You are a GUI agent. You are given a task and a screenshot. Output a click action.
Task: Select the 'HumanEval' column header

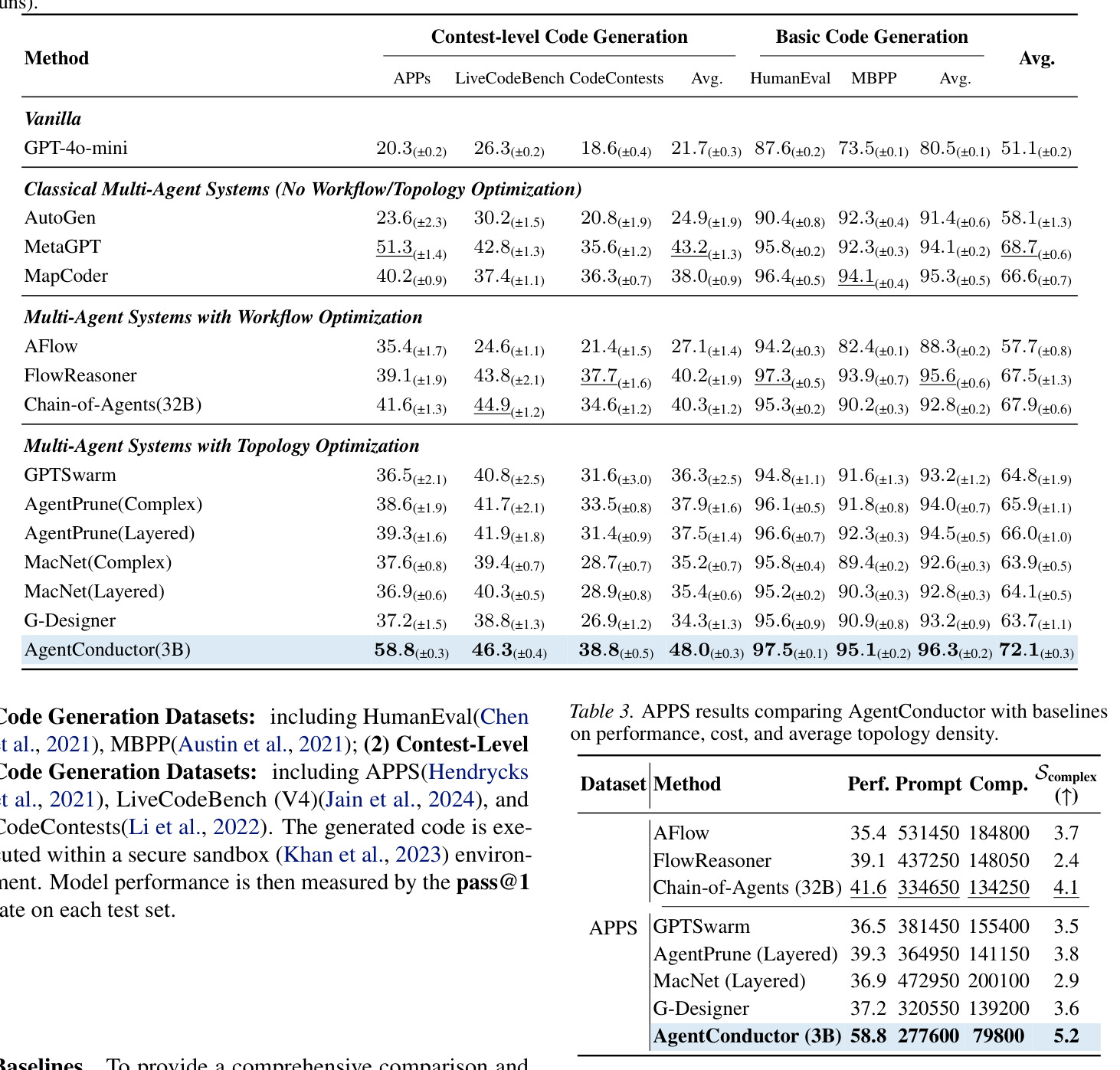click(790, 78)
